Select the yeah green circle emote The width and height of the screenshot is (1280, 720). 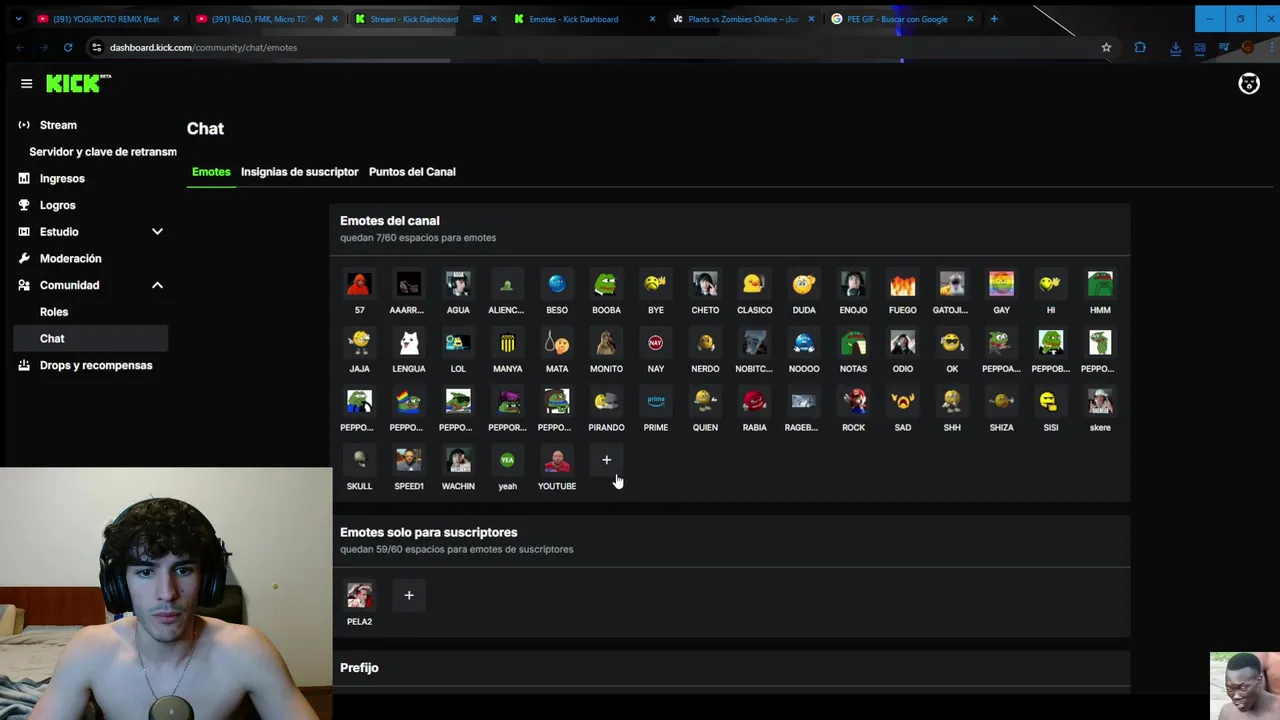[507, 461]
